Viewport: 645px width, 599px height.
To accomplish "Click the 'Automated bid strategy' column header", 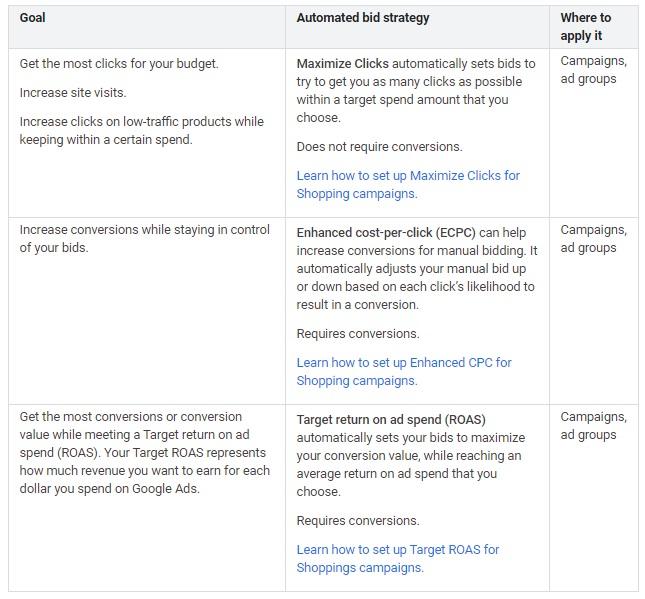I will tap(362, 17).
